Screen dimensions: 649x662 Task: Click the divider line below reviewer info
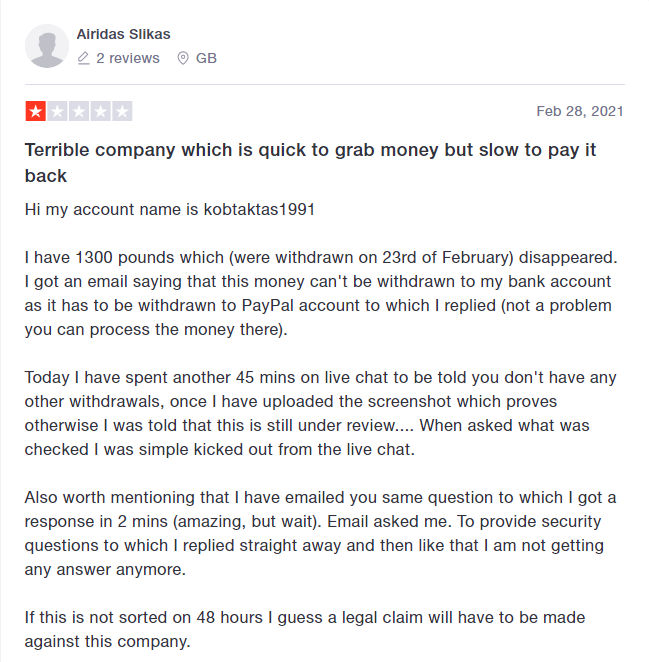click(324, 84)
